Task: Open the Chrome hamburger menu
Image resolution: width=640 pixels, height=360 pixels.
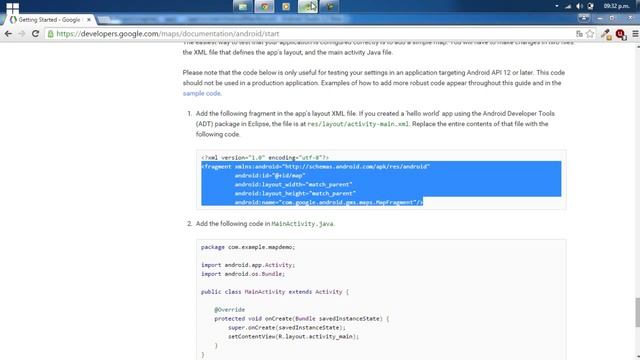Action: 635,34
